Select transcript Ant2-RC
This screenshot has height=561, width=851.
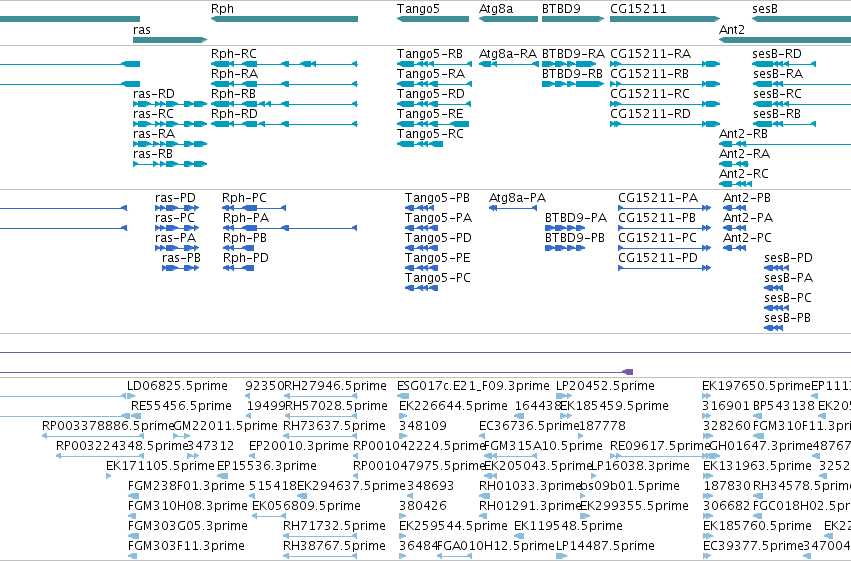735,184
